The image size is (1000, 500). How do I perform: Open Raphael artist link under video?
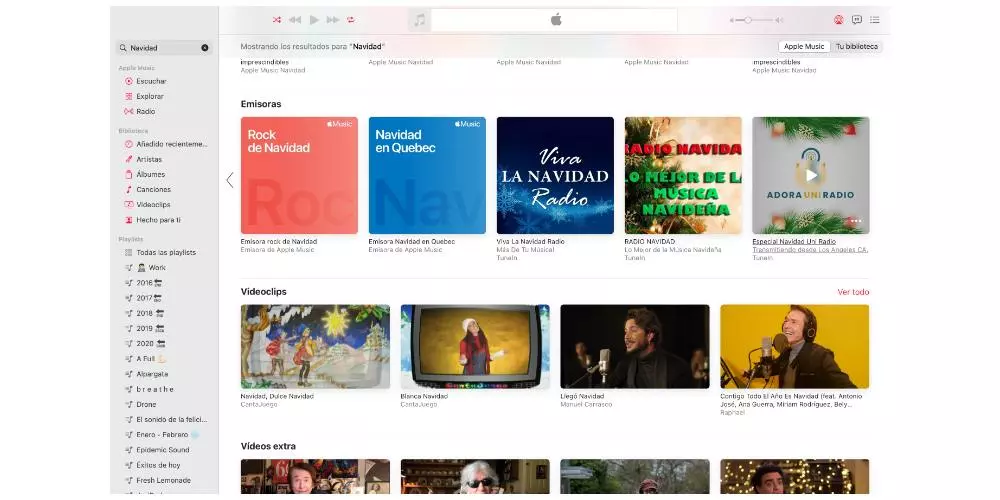732,413
